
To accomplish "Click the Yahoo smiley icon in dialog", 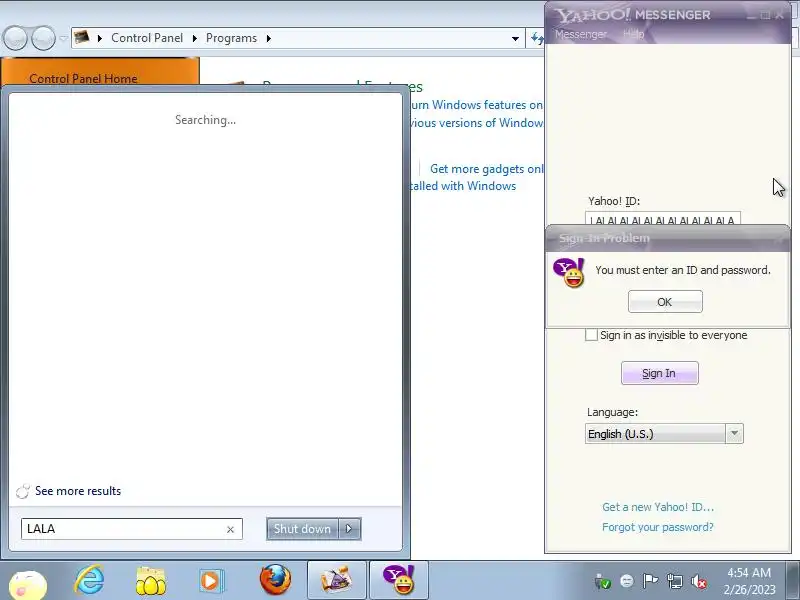I will coord(569,272).
